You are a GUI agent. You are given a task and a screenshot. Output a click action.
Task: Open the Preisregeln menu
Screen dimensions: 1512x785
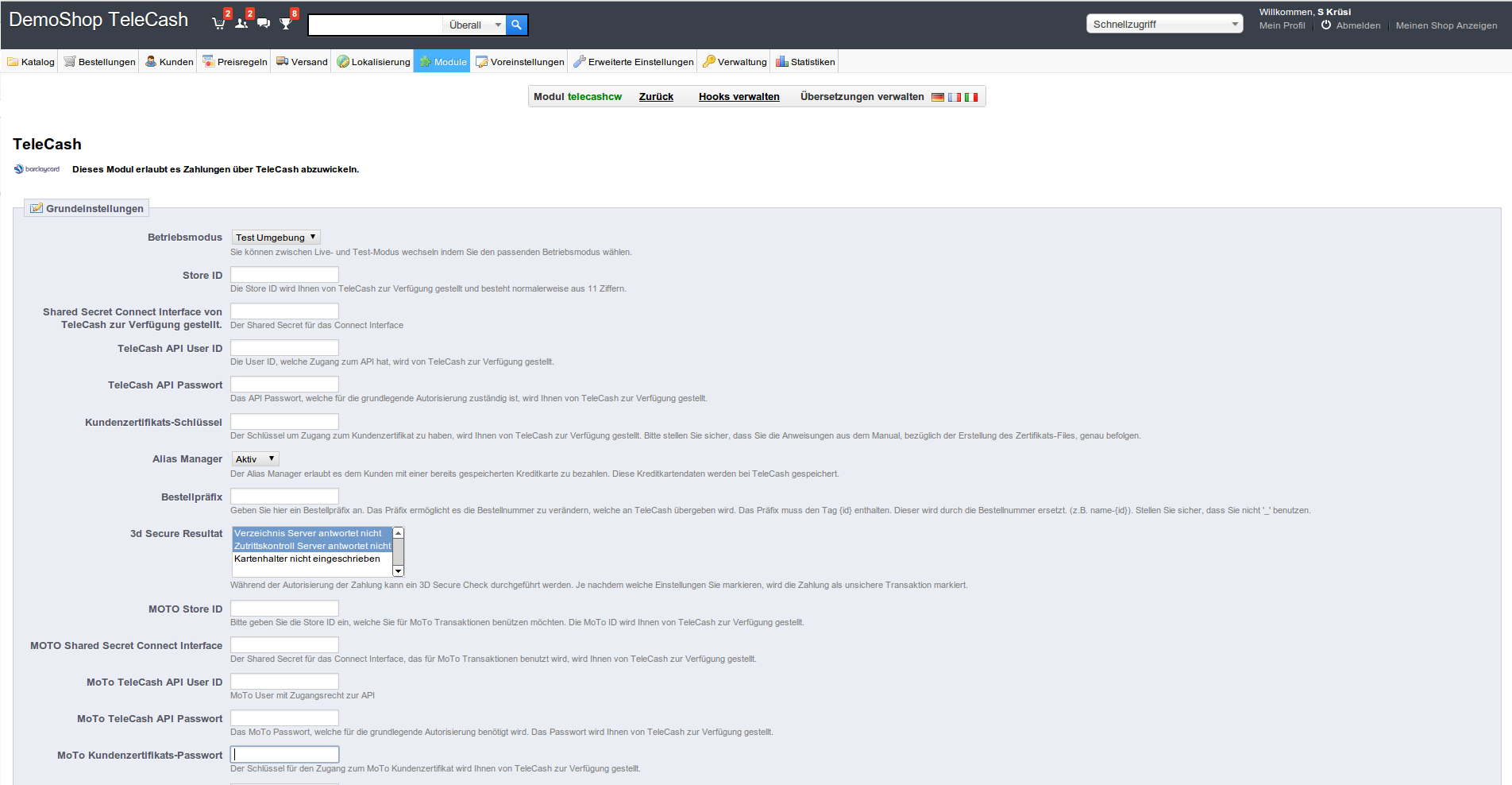235,62
